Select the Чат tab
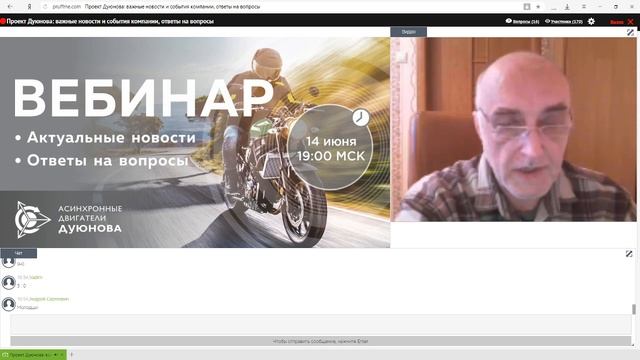640x360 pixels. click(x=19, y=253)
